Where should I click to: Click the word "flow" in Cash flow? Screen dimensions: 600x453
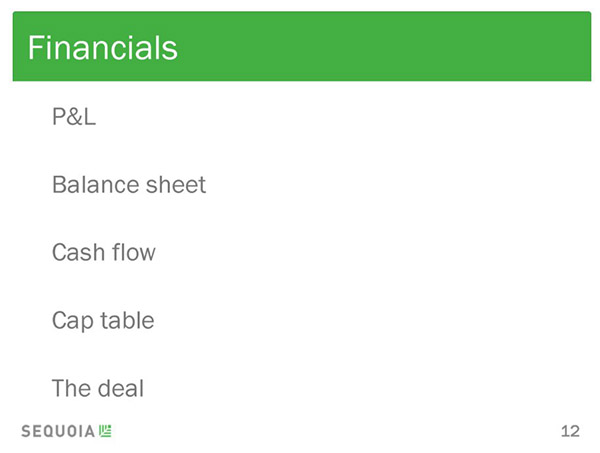click(134, 252)
